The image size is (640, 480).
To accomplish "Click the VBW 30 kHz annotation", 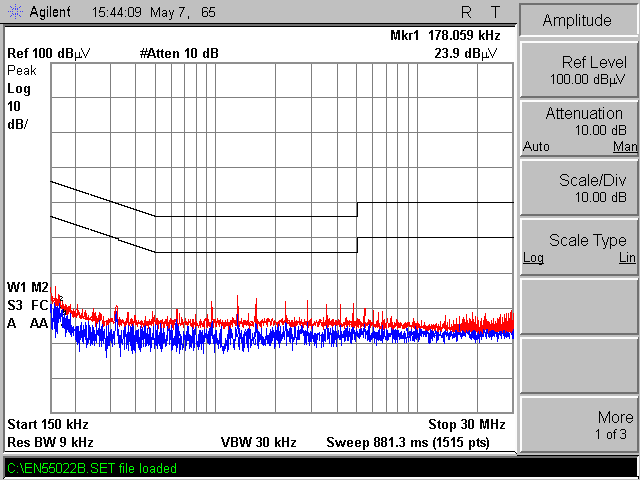I will (260, 441).
